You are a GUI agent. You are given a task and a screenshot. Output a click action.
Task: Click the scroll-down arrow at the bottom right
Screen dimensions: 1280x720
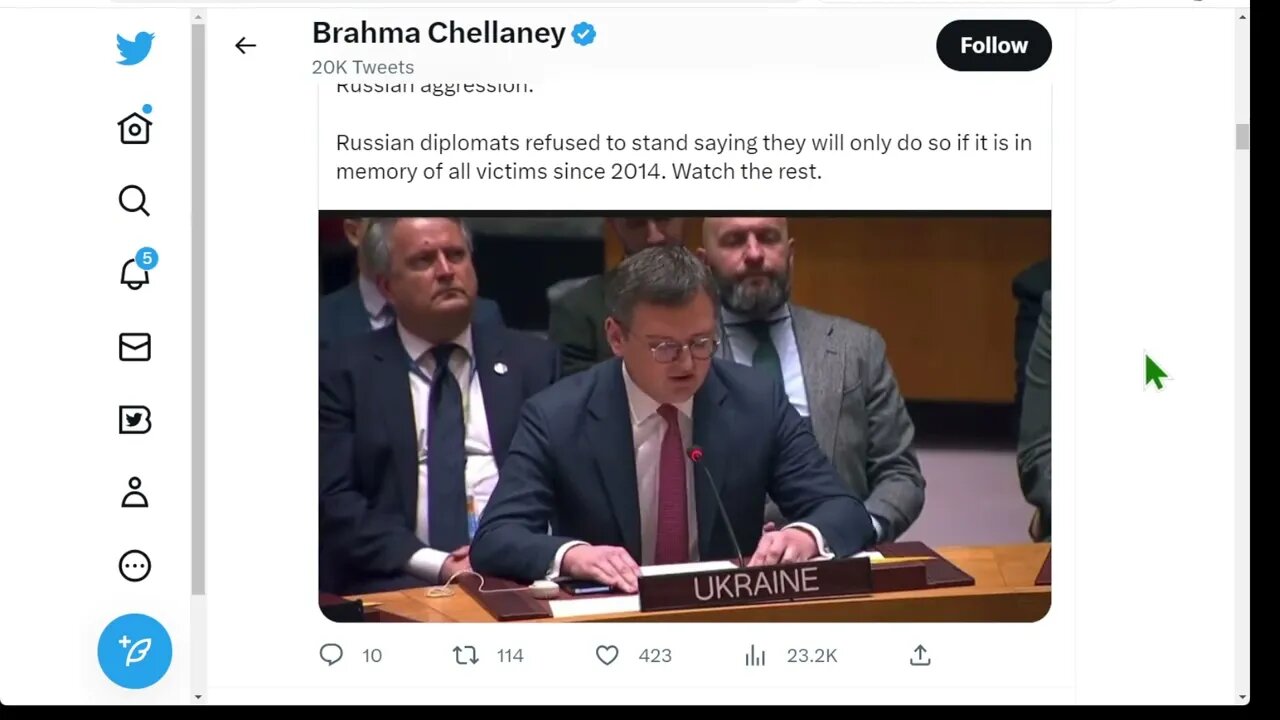tap(1242, 697)
